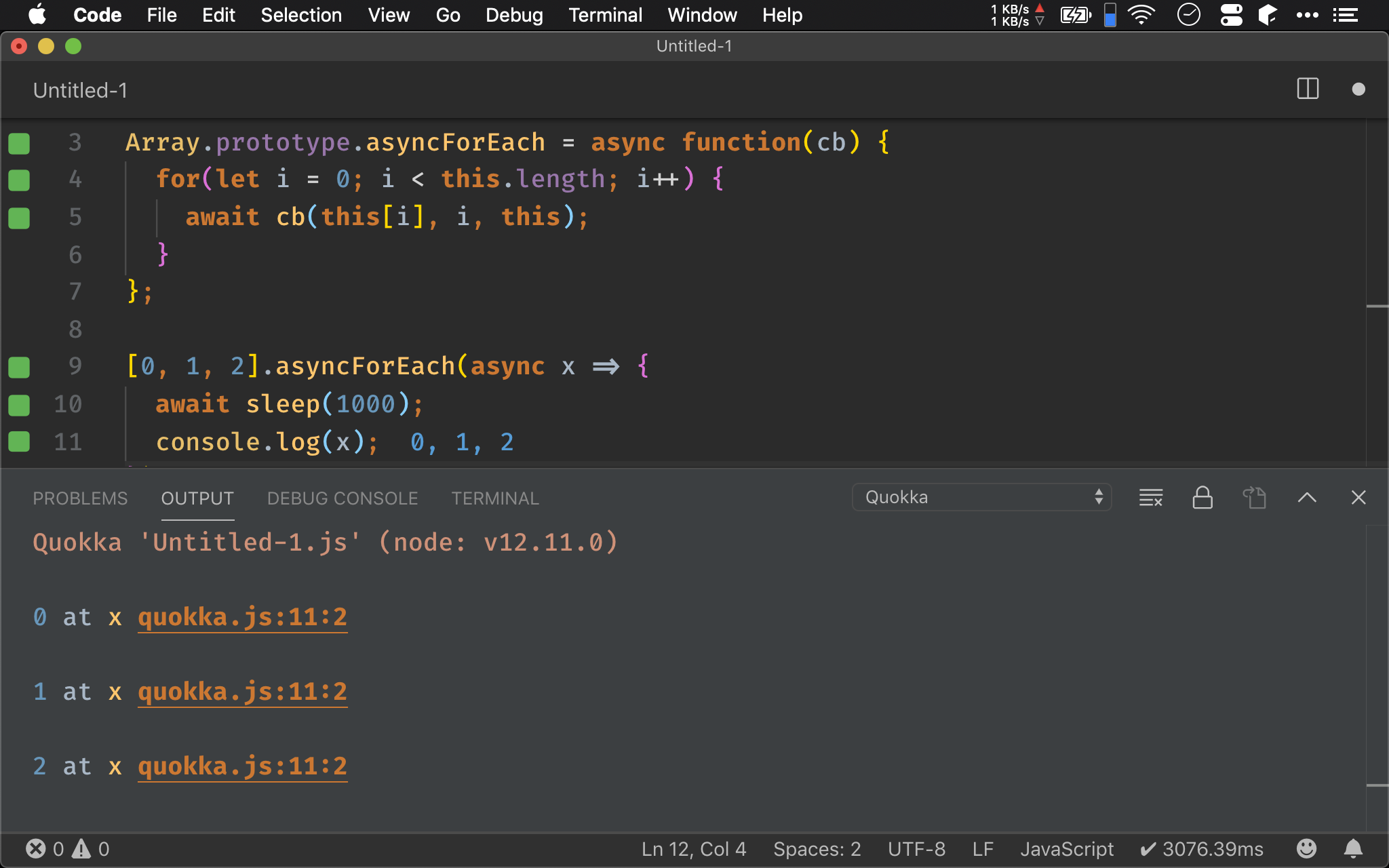Open the Selection menu
Screen dimensions: 1389x868
[301, 15]
